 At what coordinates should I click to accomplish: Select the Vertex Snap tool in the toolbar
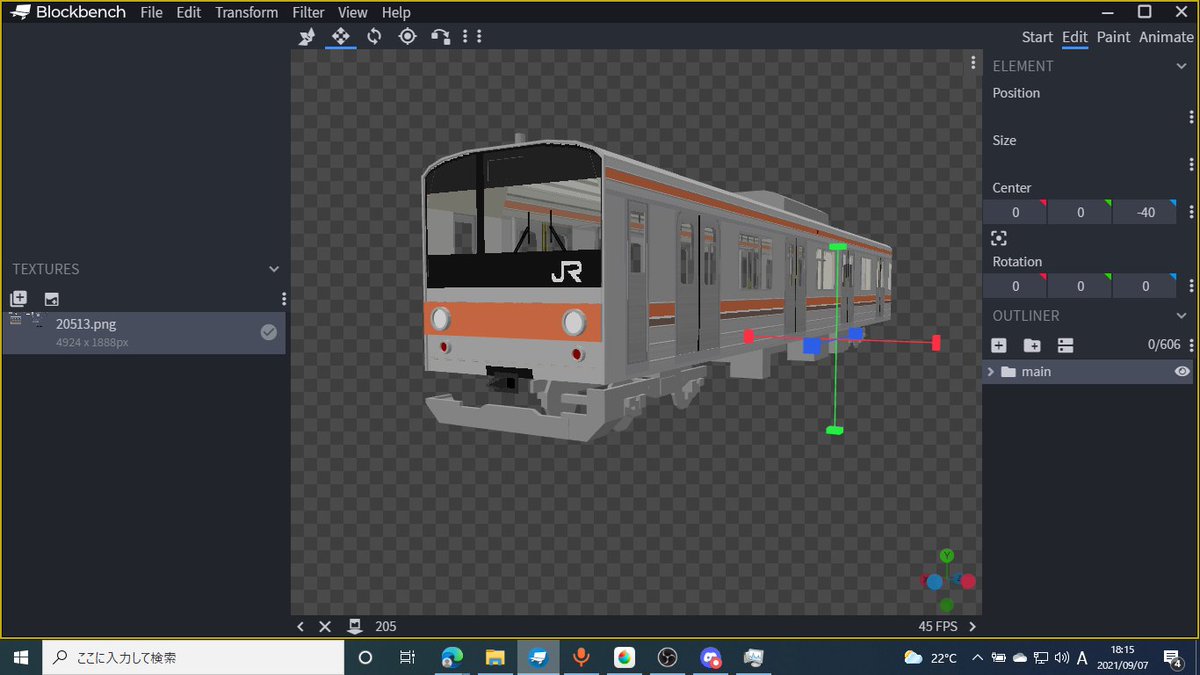[x=441, y=36]
